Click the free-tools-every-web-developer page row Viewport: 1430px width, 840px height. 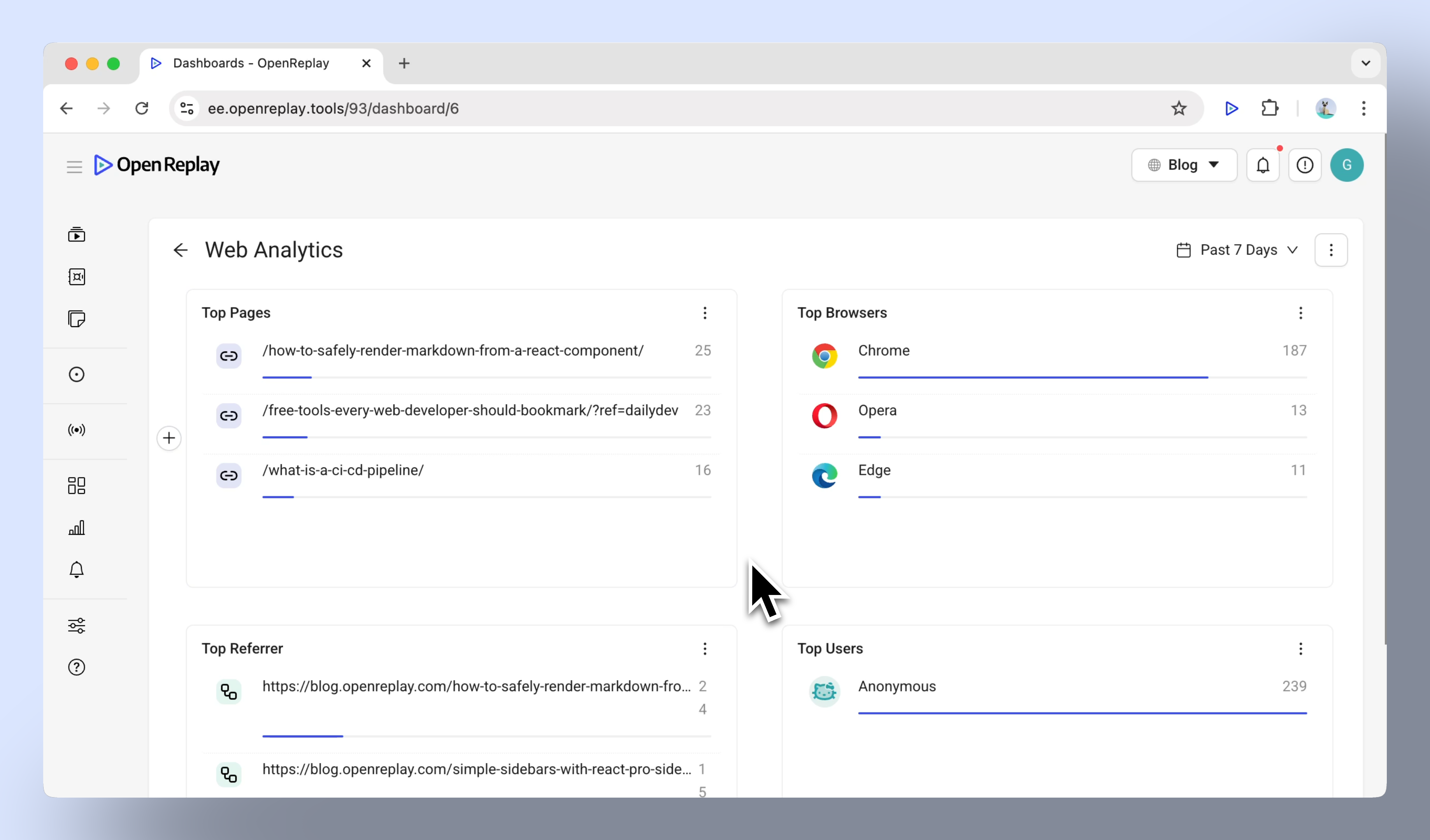461,422
